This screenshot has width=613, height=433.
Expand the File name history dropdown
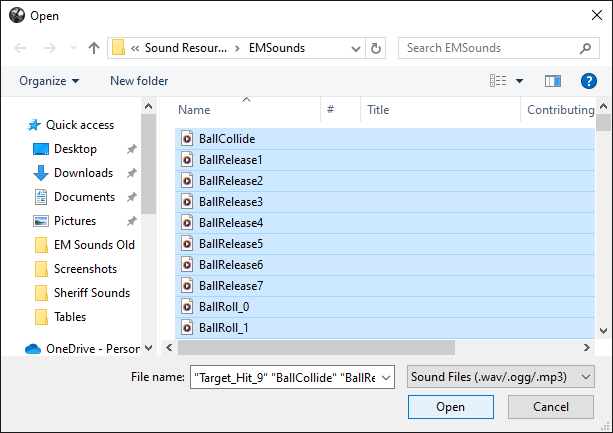pos(387,376)
